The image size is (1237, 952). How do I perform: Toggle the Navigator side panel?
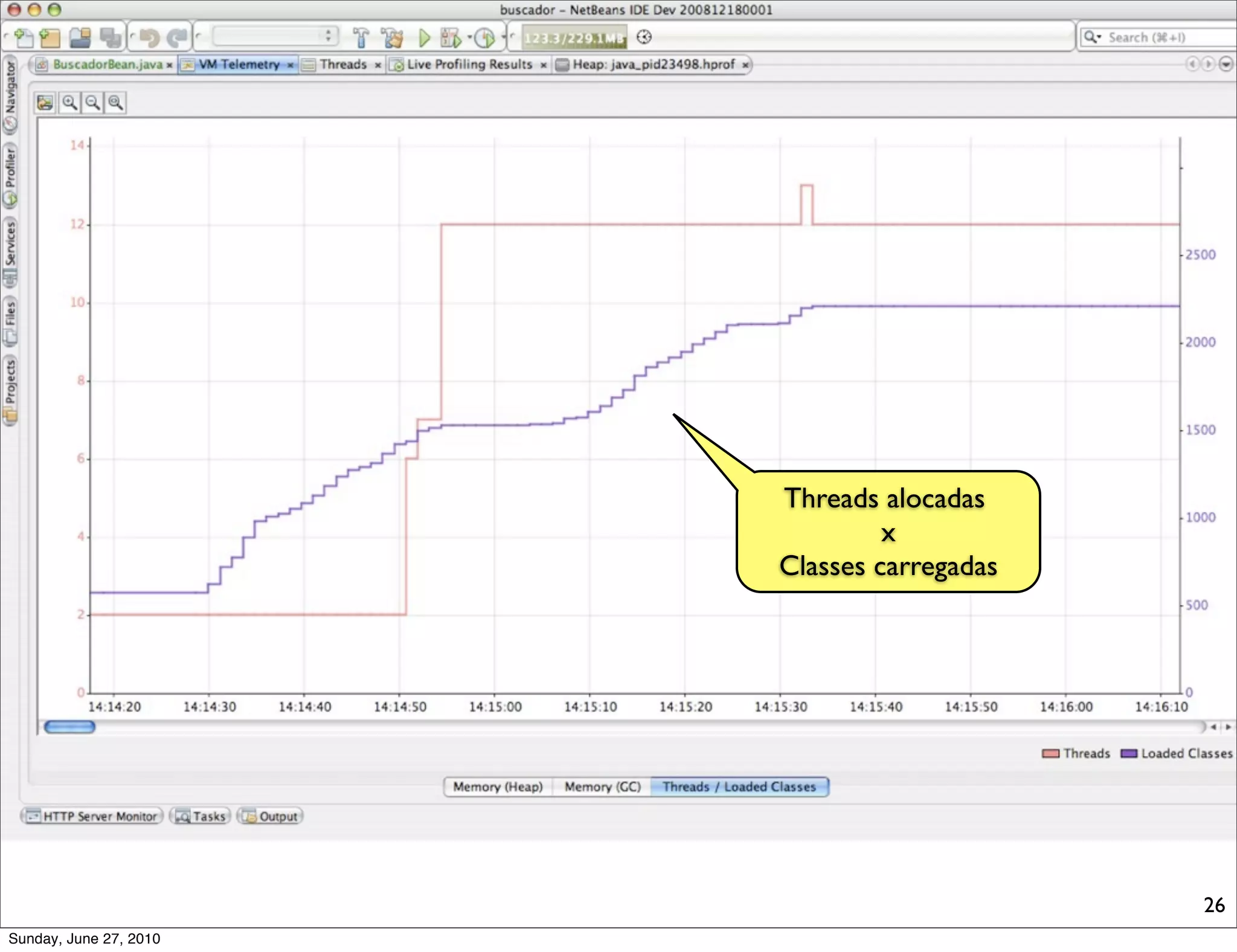pyautogui.click(x=10, y=95)
